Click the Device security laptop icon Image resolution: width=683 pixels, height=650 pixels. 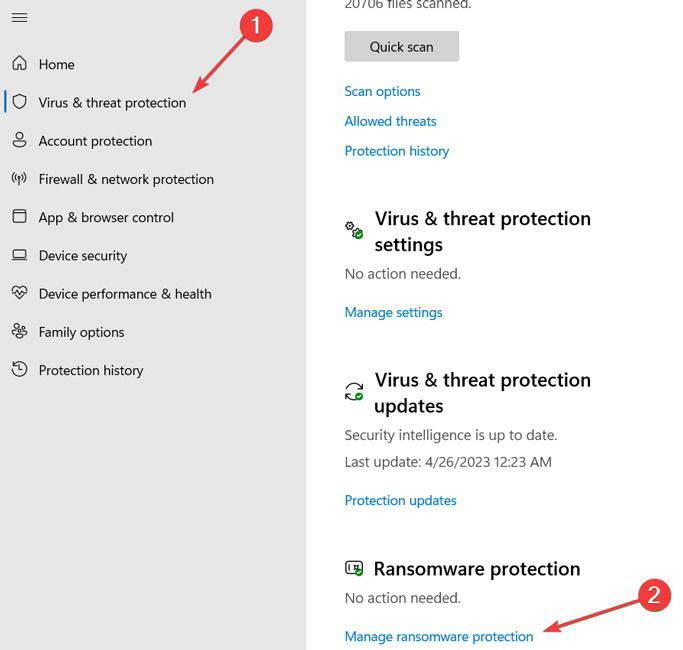point(20,255)
